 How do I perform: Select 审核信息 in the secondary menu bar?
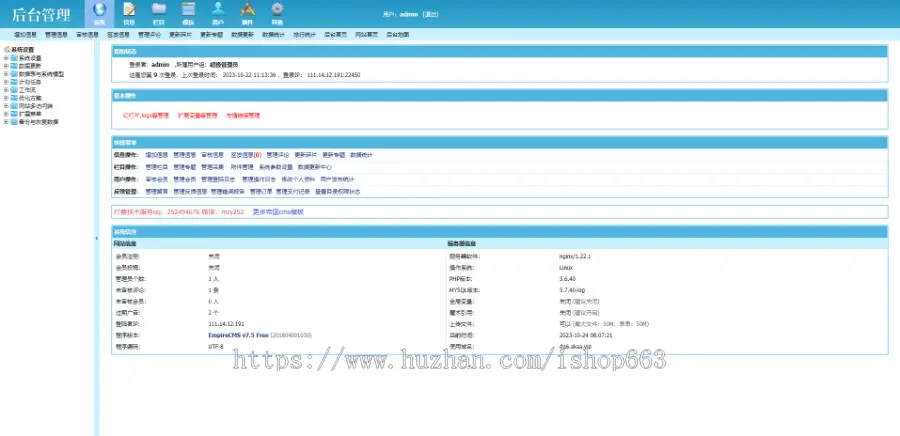point(87,35)
